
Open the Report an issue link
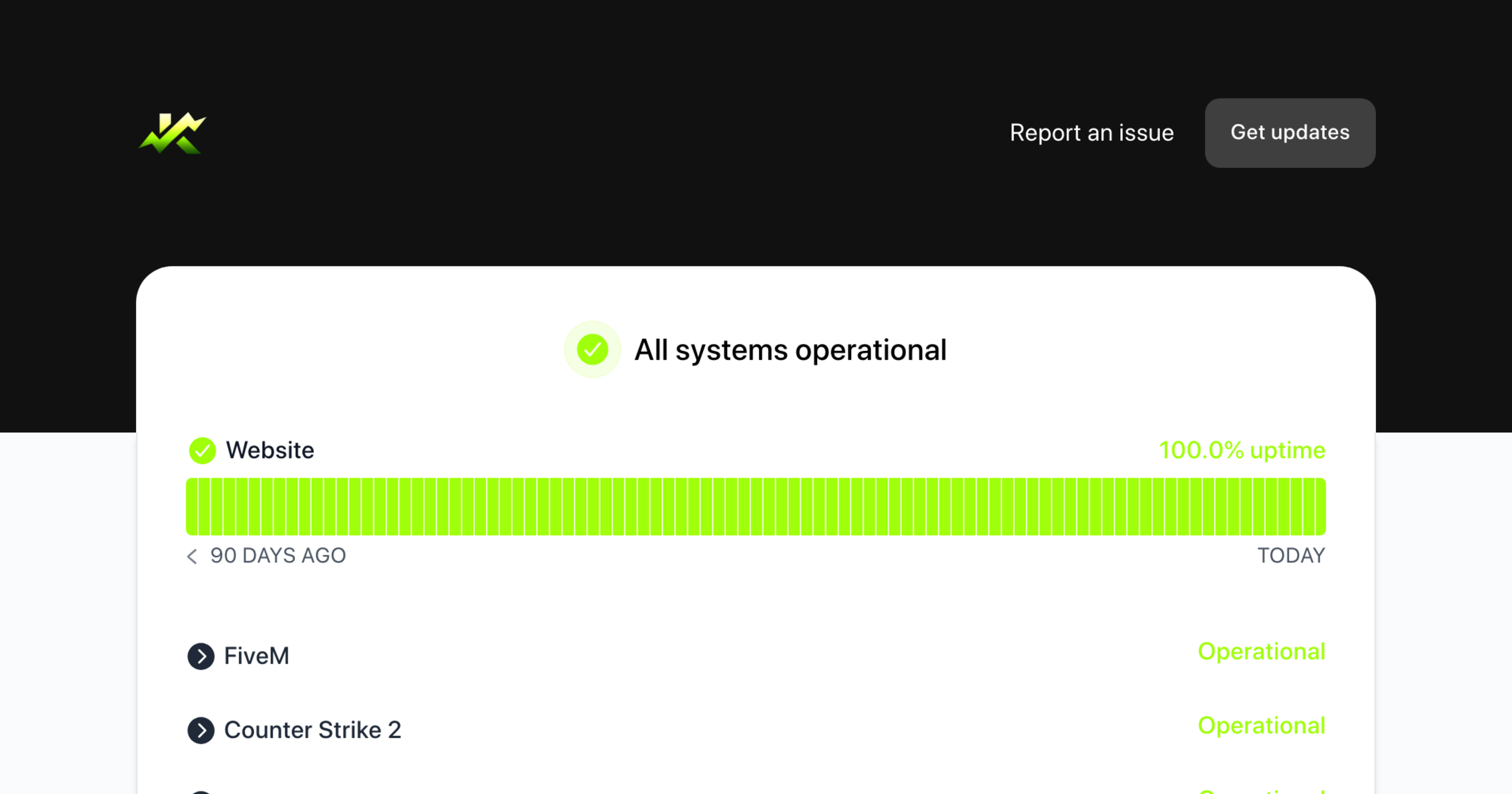coord(1091,133)
